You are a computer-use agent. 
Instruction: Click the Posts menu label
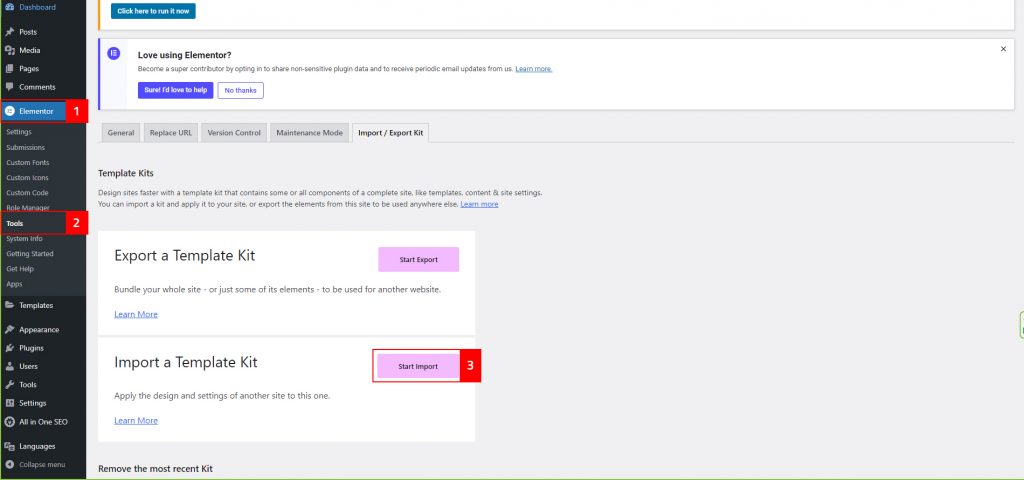tap(28, 32)
